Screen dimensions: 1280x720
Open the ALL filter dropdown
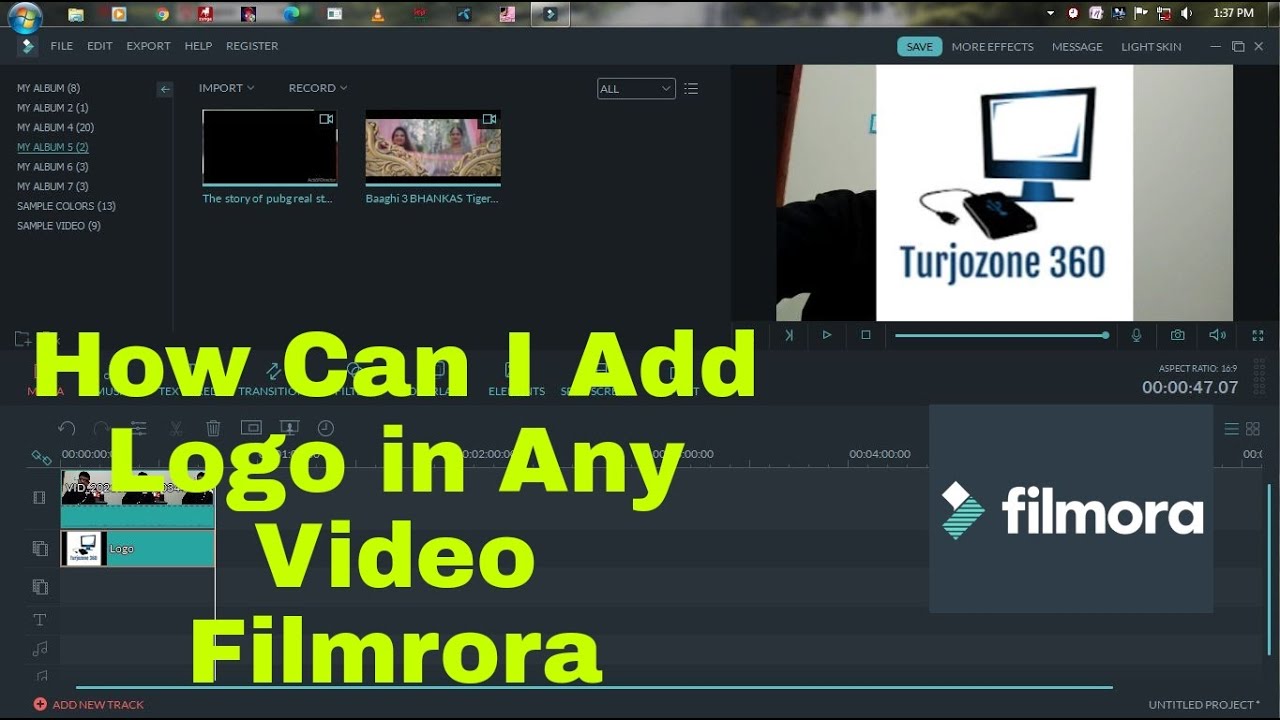636,89
